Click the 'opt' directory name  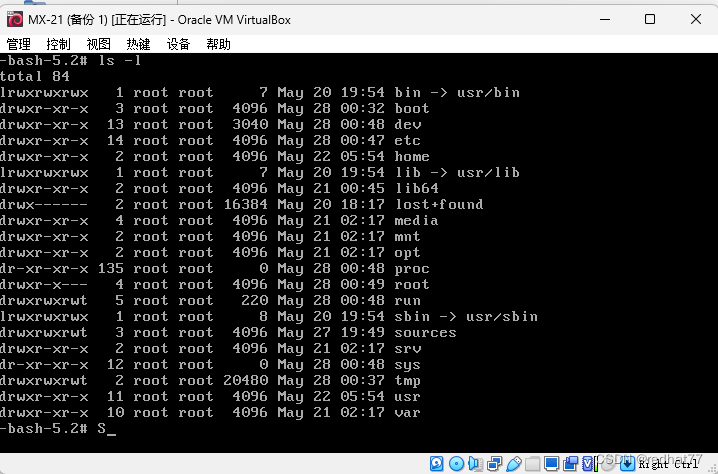408,253
